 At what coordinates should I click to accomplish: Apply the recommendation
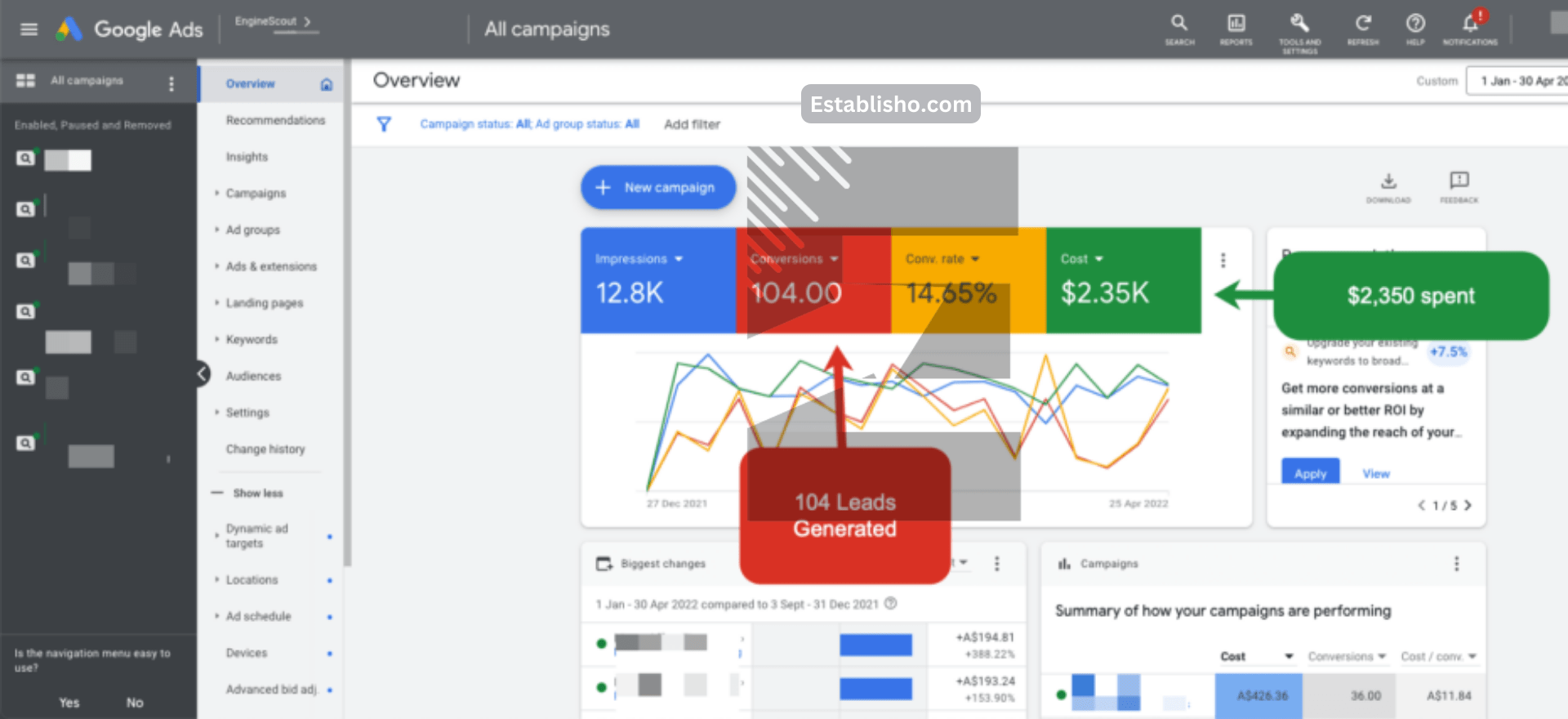(1310, 473)
